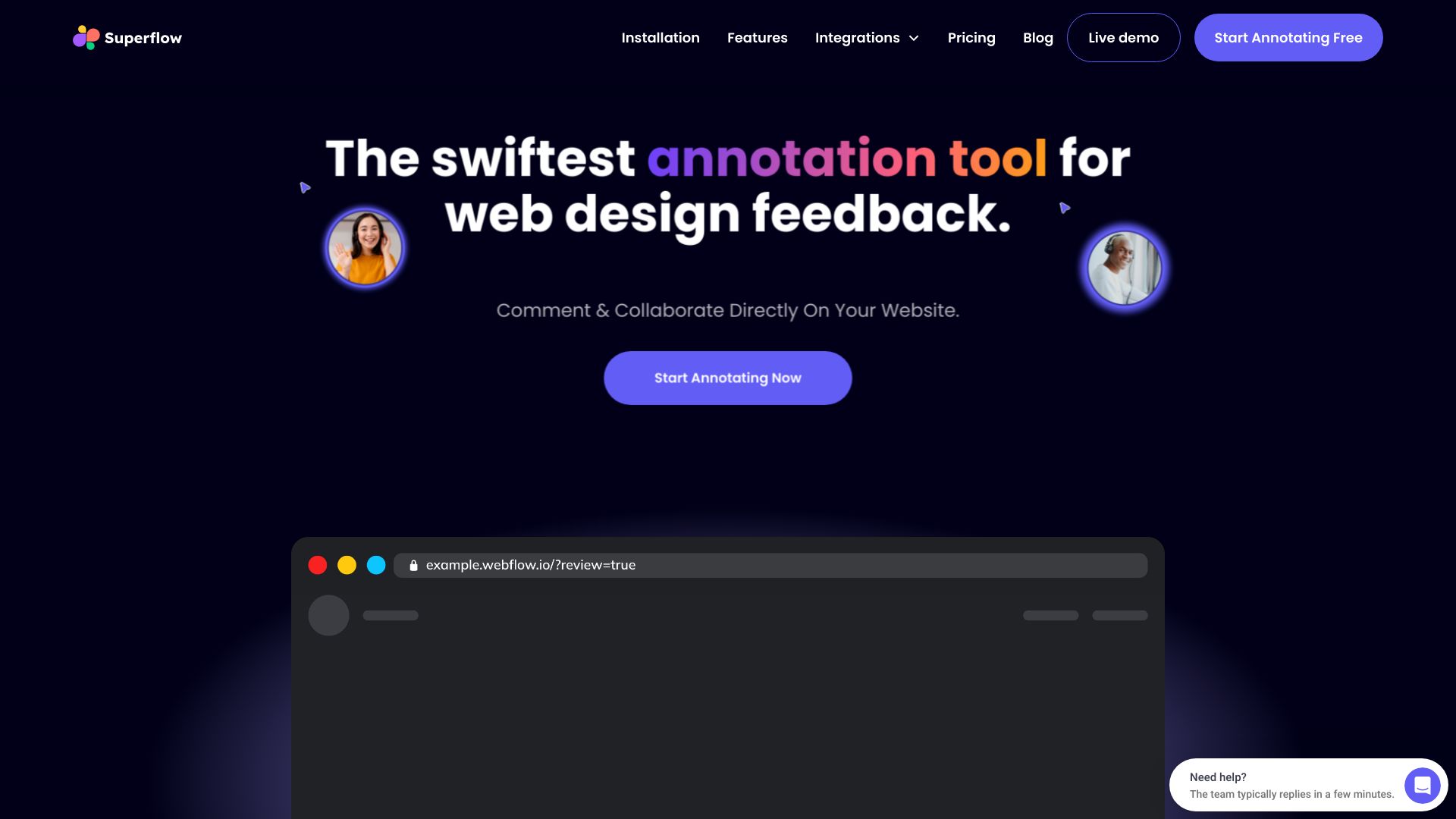
Task: Click Start Annotating Now button
Action: point(728,377)
